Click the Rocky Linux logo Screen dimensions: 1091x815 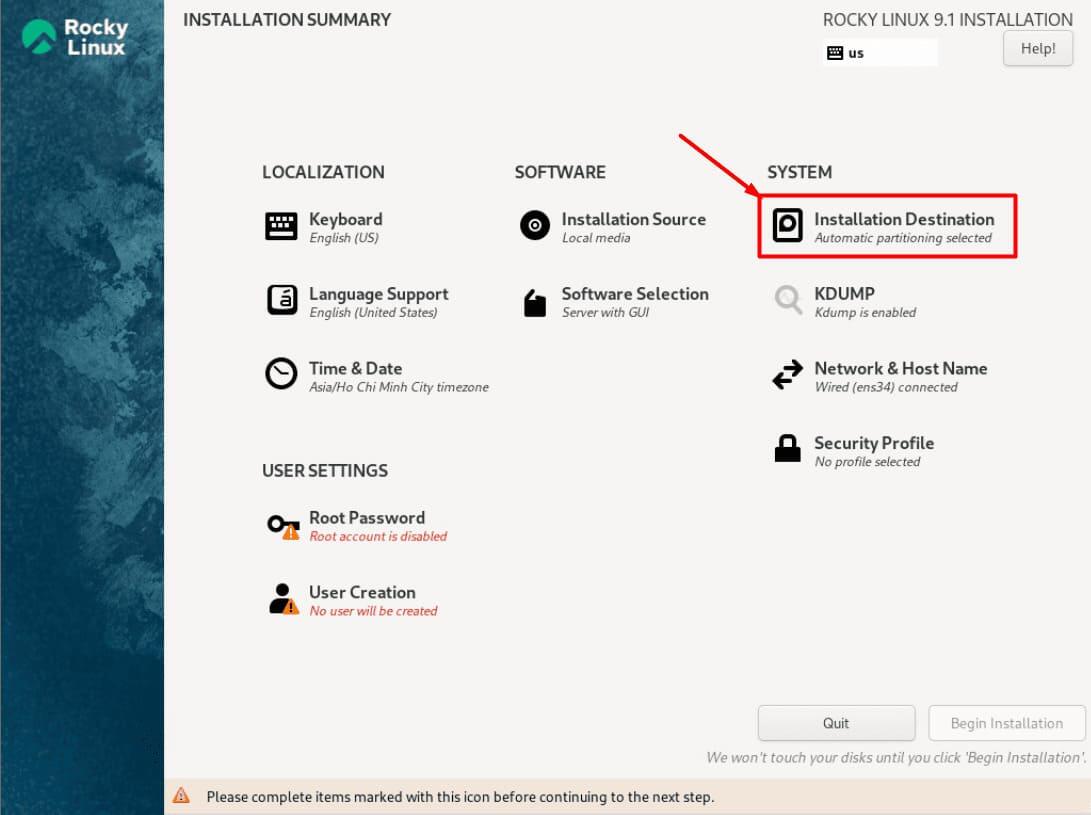pyautogui.click(x=74, y=36)
